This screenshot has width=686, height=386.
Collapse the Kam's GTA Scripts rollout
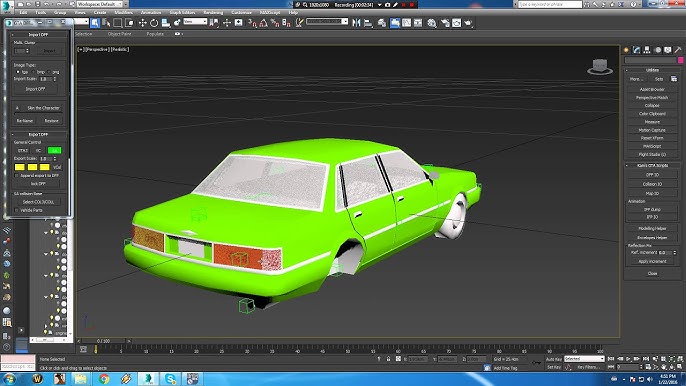[652, 165]
